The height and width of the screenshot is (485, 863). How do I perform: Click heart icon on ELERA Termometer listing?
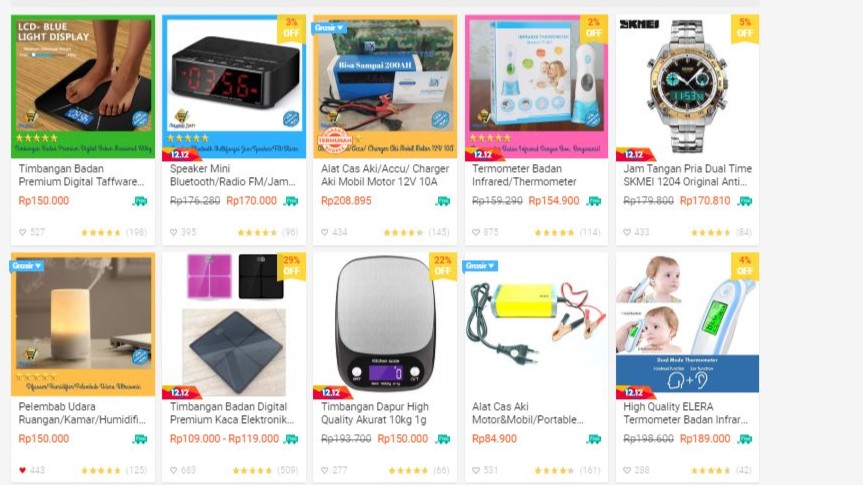[627, 470]
